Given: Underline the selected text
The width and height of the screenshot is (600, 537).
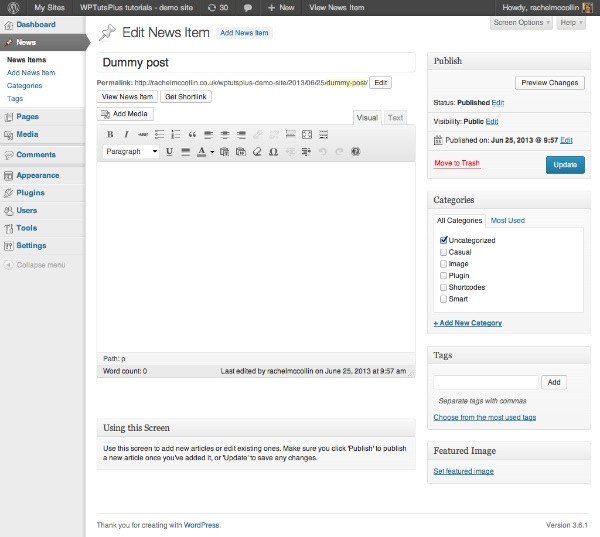Looking at the screenshot, I should tap(169, 152).
